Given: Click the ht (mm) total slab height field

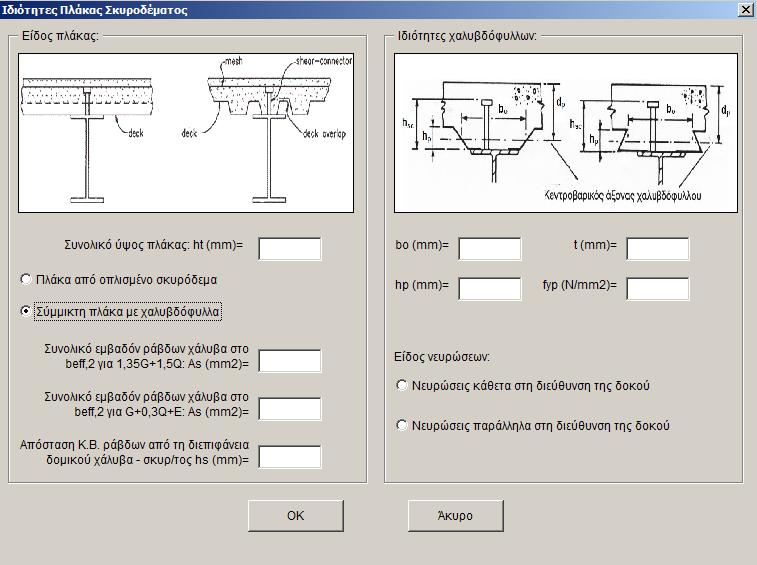Looking at the screenshot, I should tap(290, 248).
